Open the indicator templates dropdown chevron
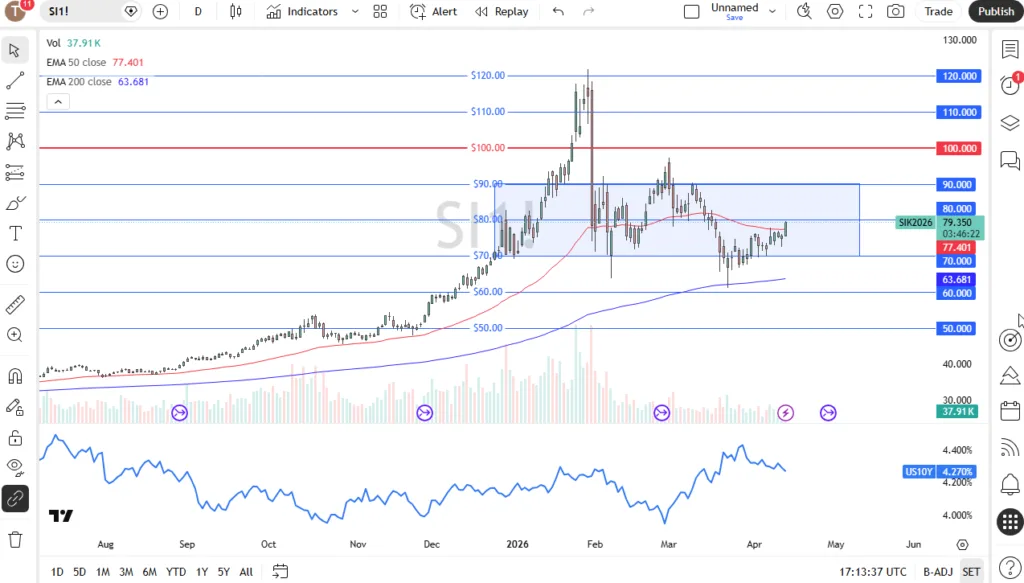Screen dimensions: 1024x583 click(x=356, y=11)
